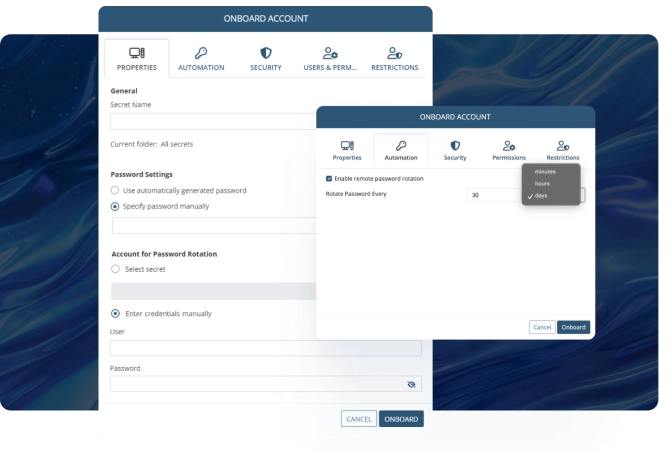Click the user-gear icon above USERS & PERM...

330,53
